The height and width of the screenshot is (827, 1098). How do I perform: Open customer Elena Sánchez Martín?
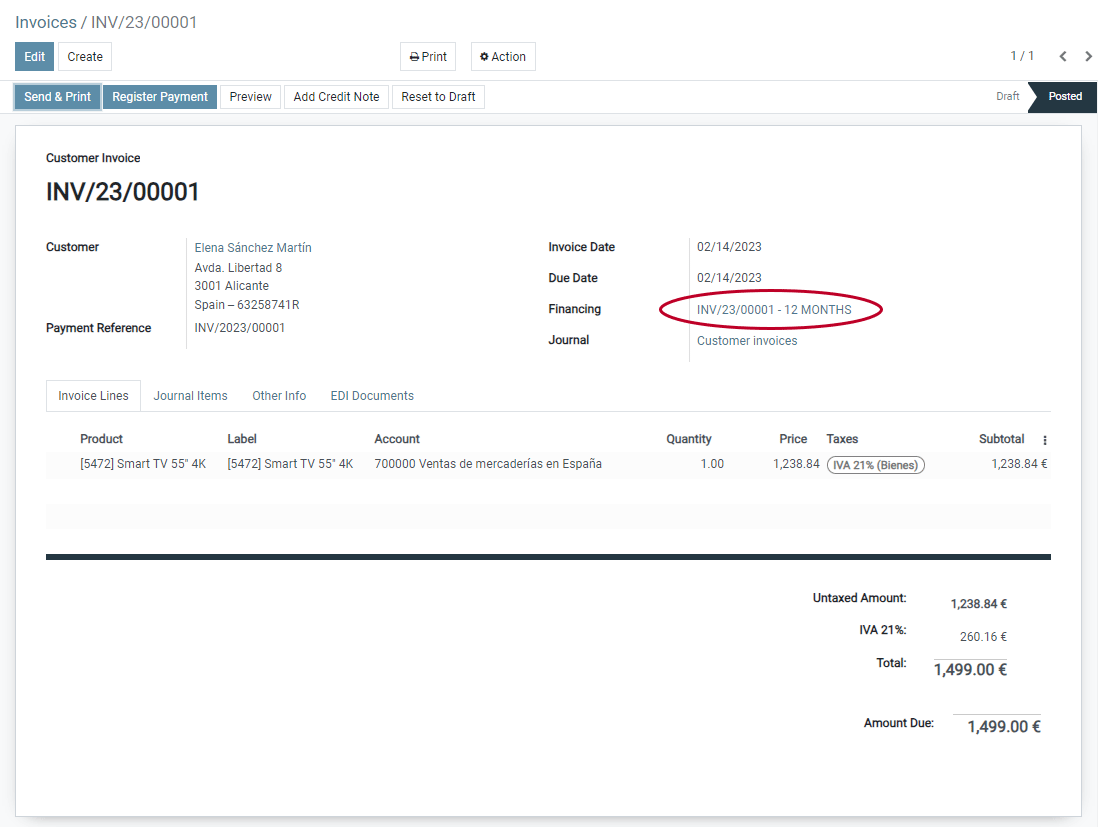253,247
